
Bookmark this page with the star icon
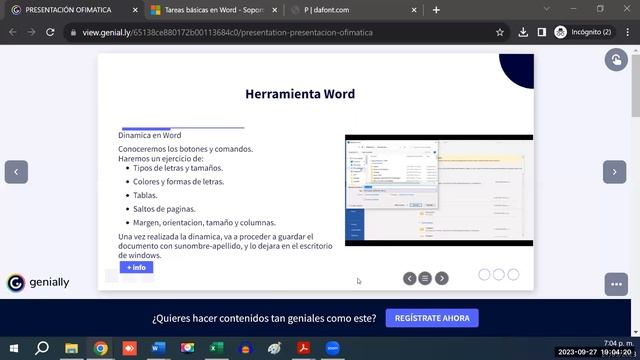point(500,32)
